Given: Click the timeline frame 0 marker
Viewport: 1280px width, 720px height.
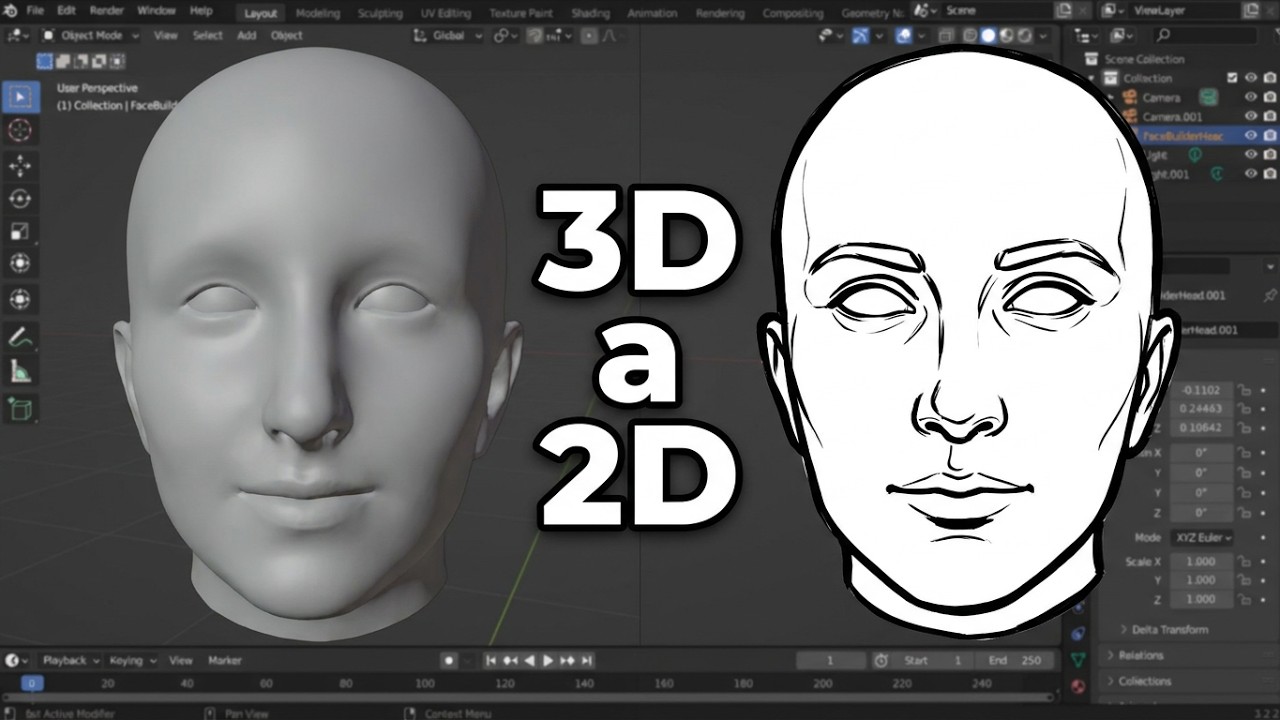Looking at the screenshot, I should click(32, 683).
